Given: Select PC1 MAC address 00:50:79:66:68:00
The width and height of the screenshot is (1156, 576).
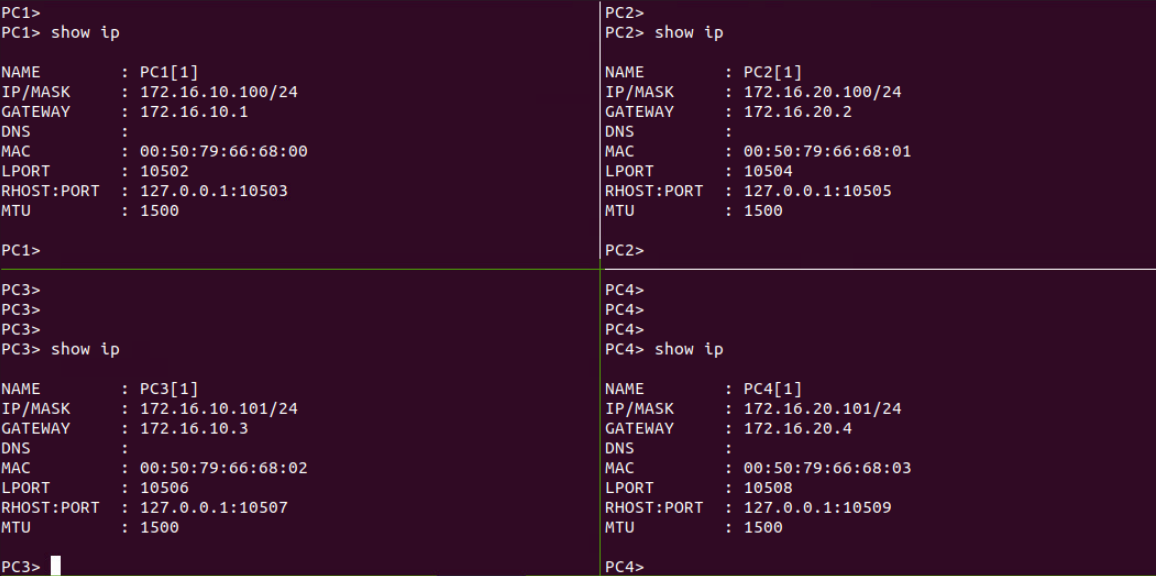Looking at the screenshot, I should 223,152.
